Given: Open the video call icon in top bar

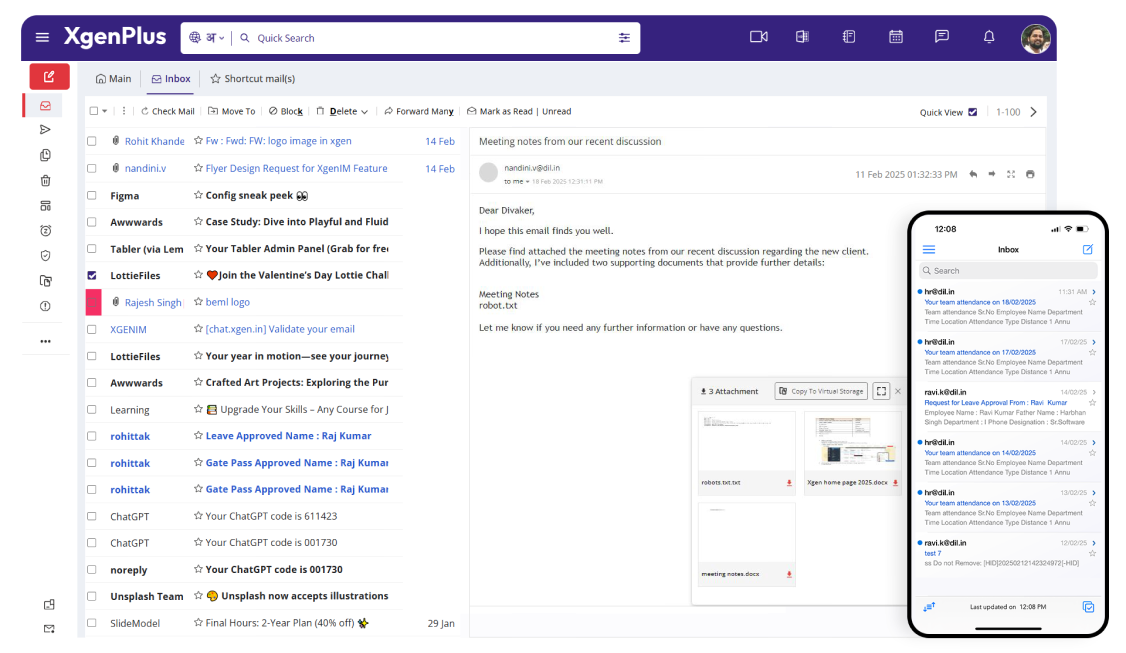Looking at the screenshot, I should coord(758,36).
